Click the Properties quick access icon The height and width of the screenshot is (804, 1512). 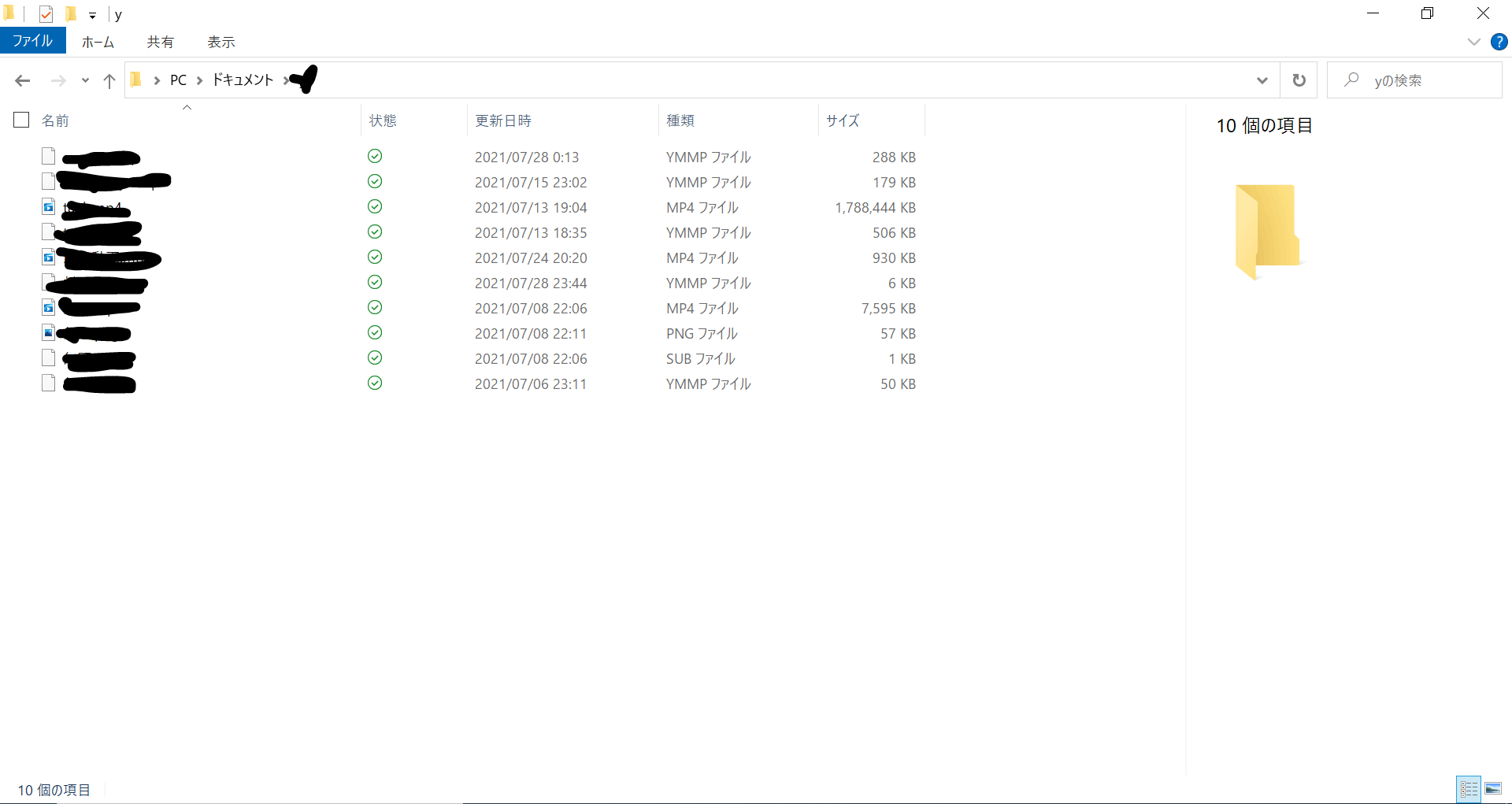pyautogui.click(x=46, y=14)
